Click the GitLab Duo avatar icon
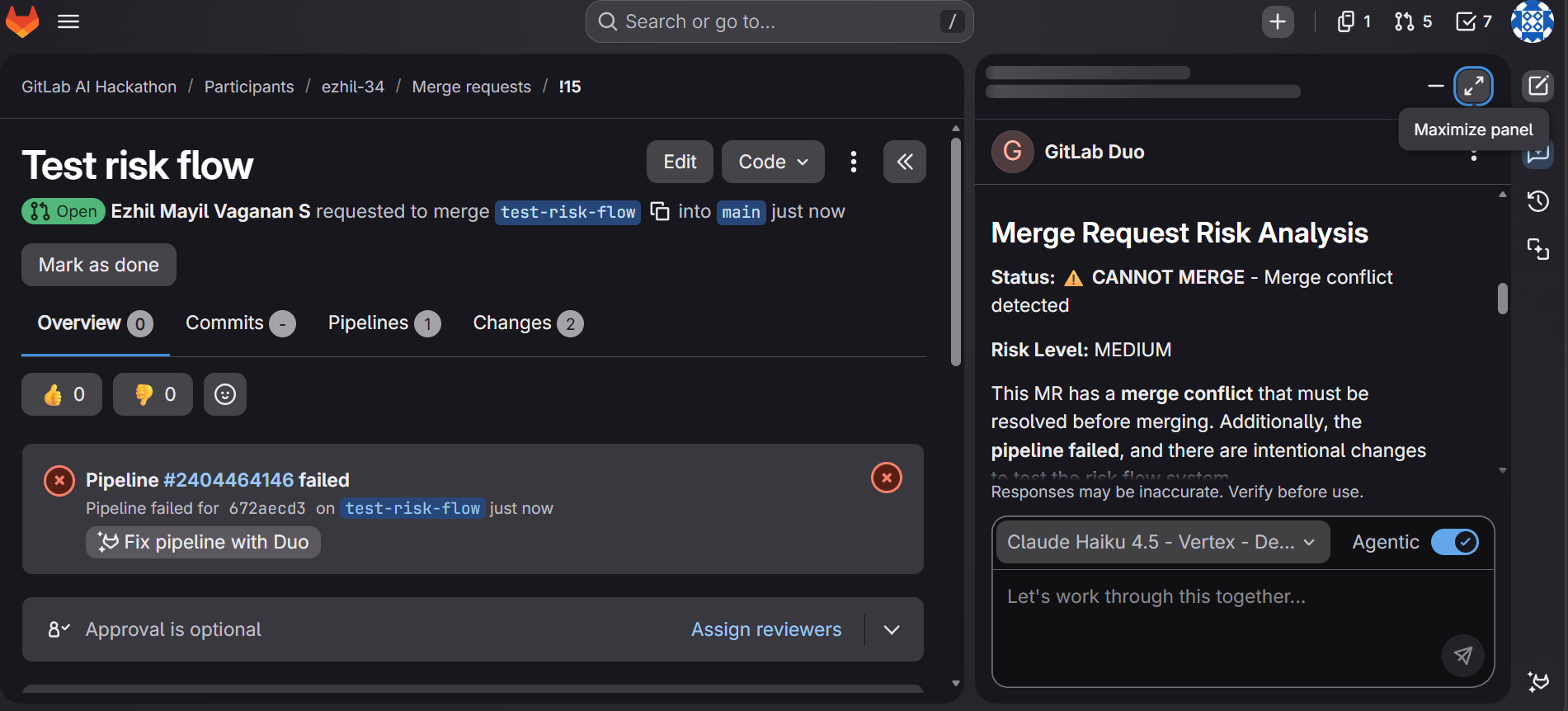The width and height of the screenshot is (1568, 711). 1013,152
